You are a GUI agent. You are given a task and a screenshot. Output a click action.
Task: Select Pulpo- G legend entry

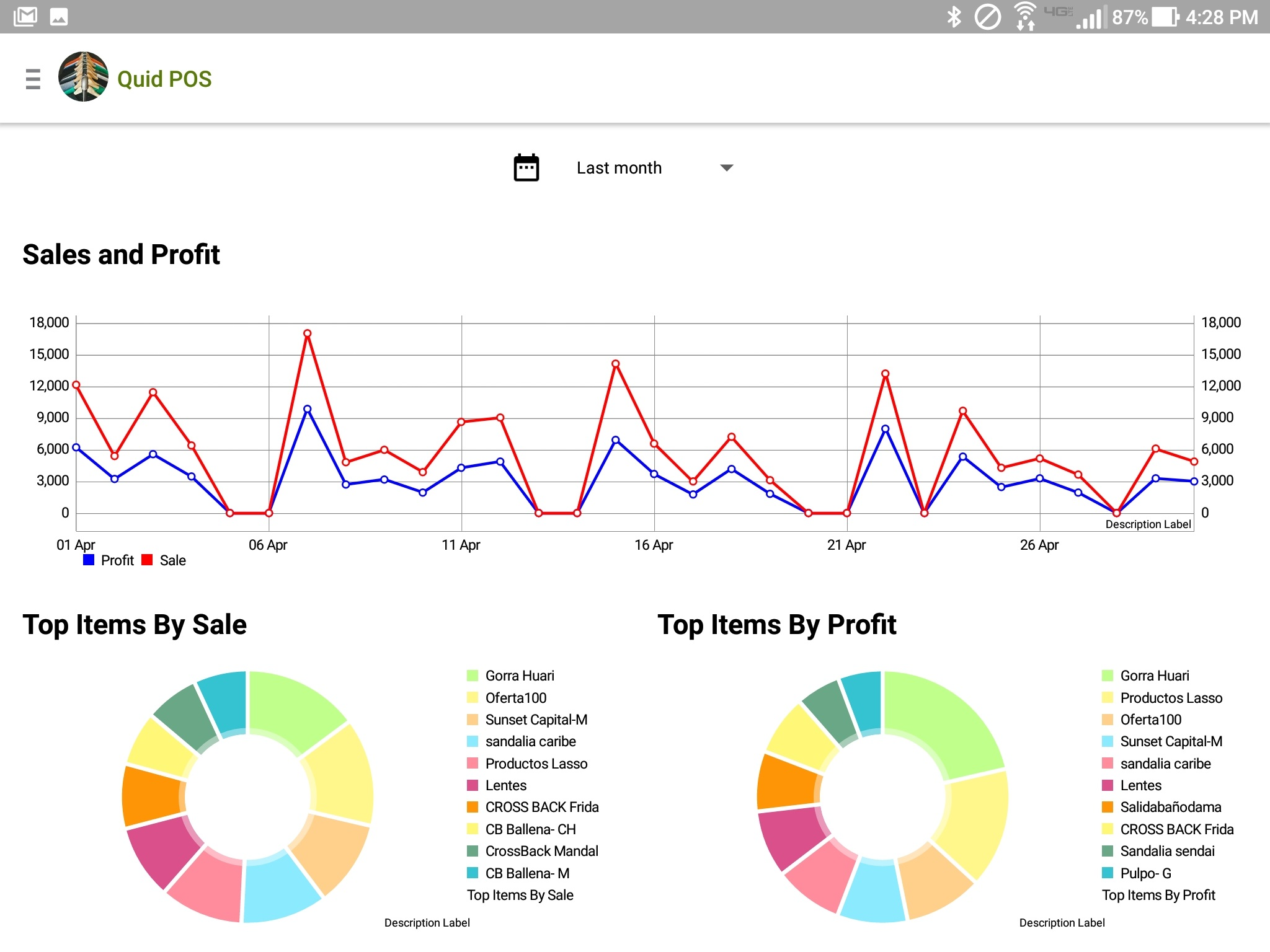[x=1145, y=873]
